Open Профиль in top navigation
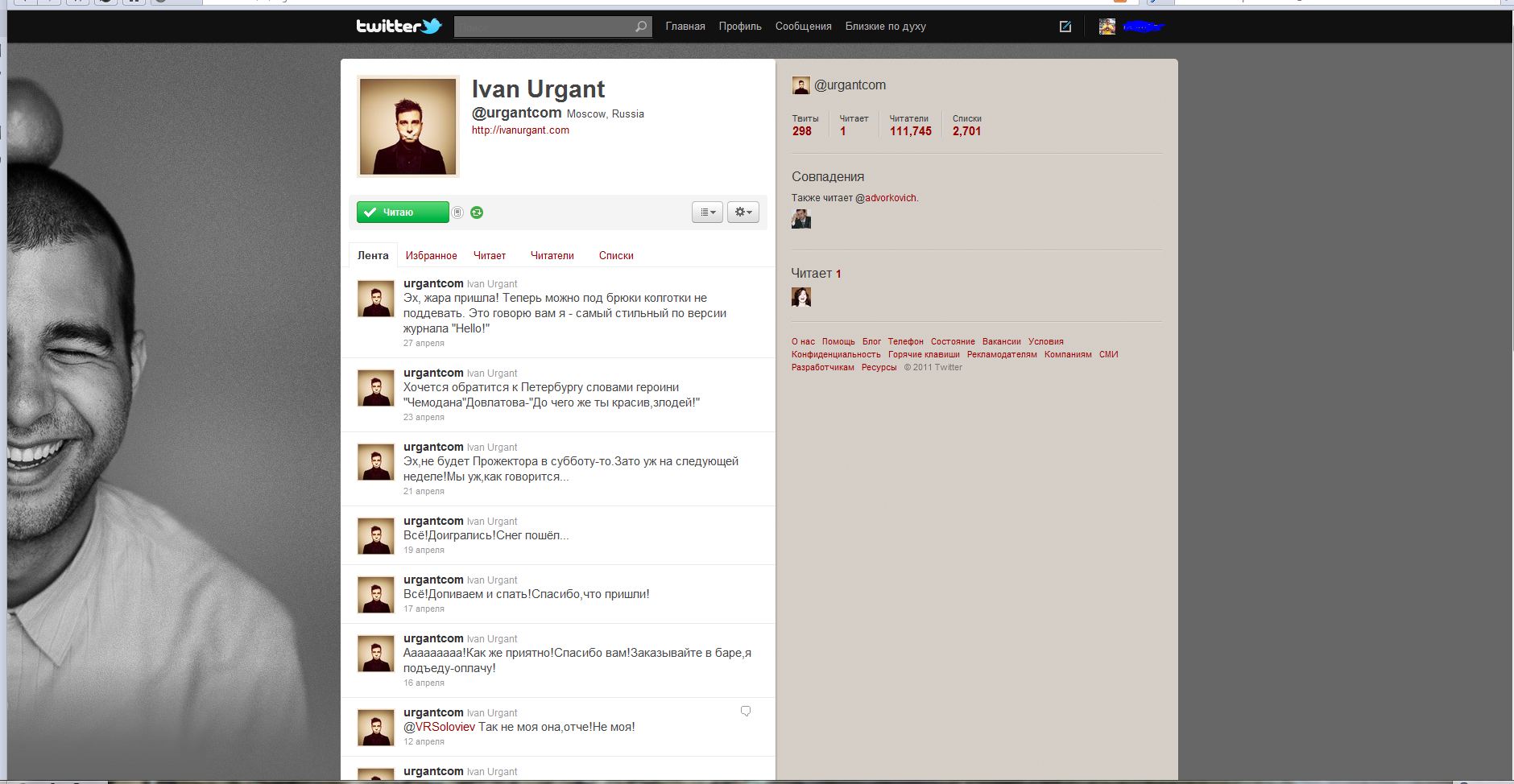This screenshot has height=784, width=1514. (x=740, y=27)
